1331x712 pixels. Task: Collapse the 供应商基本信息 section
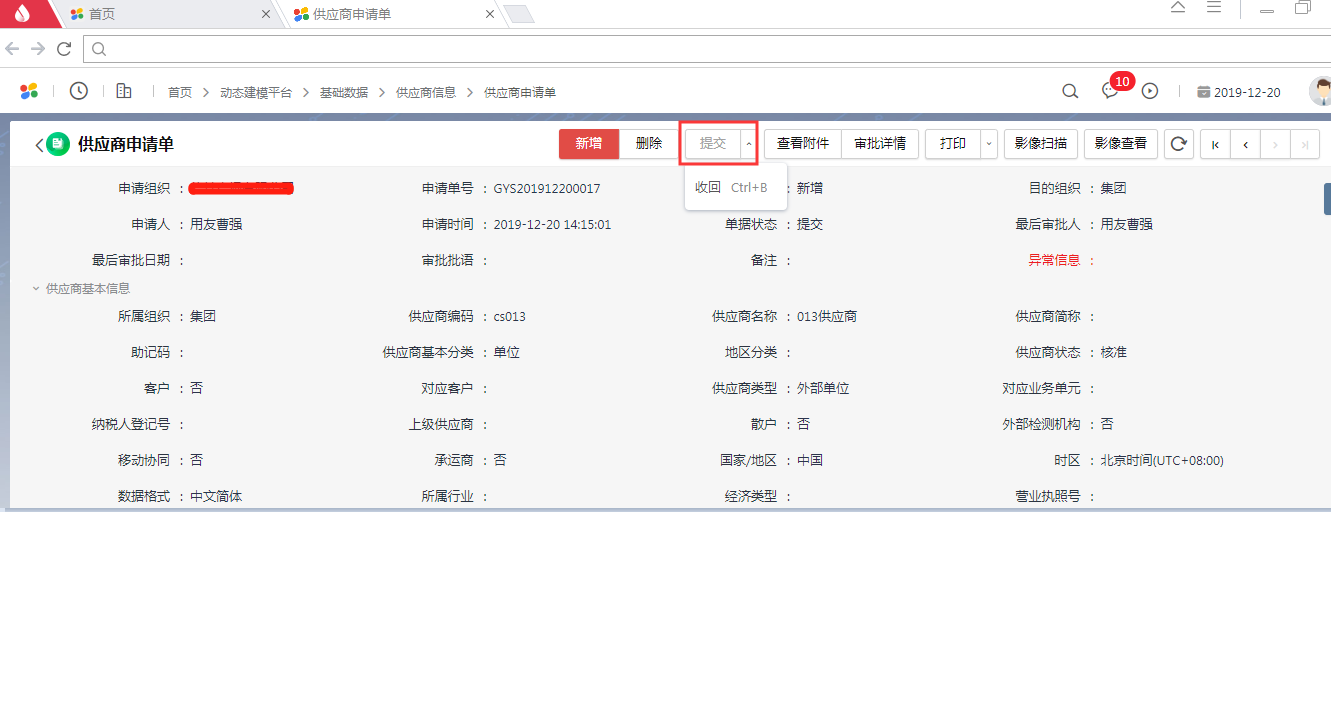[x=37, y=288]
